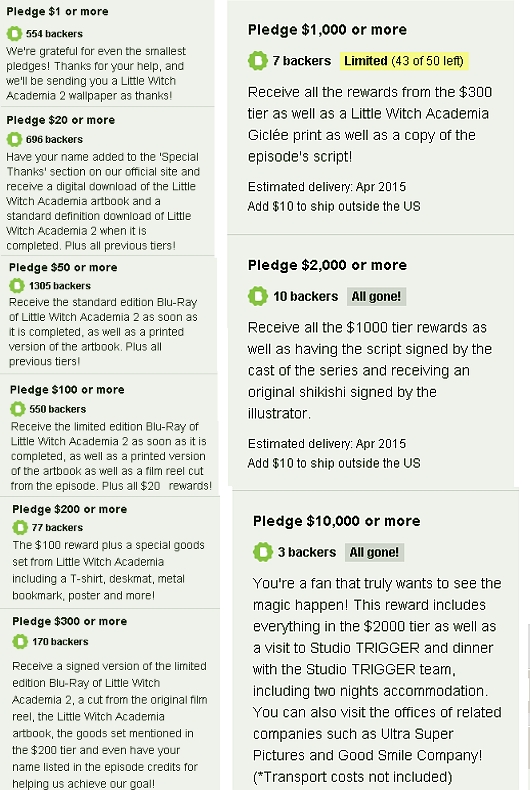Viewport: 530px width, 790px height.
Task: Select the Pledge $20 or more tier
Action: click(x=107, y=181)
